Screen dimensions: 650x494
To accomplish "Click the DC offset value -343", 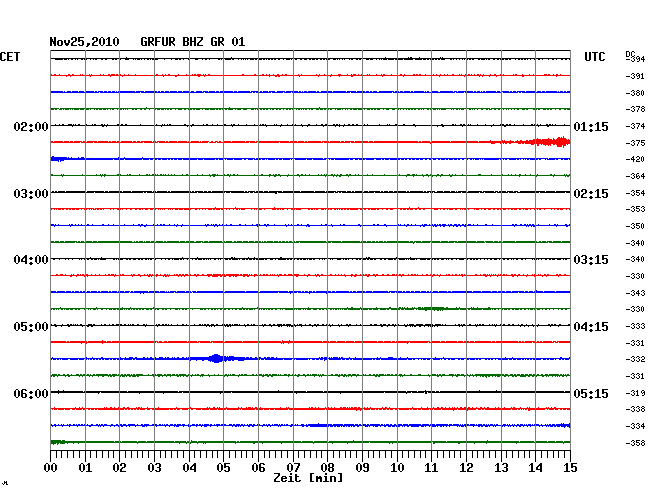I will (x=635, y=293).
